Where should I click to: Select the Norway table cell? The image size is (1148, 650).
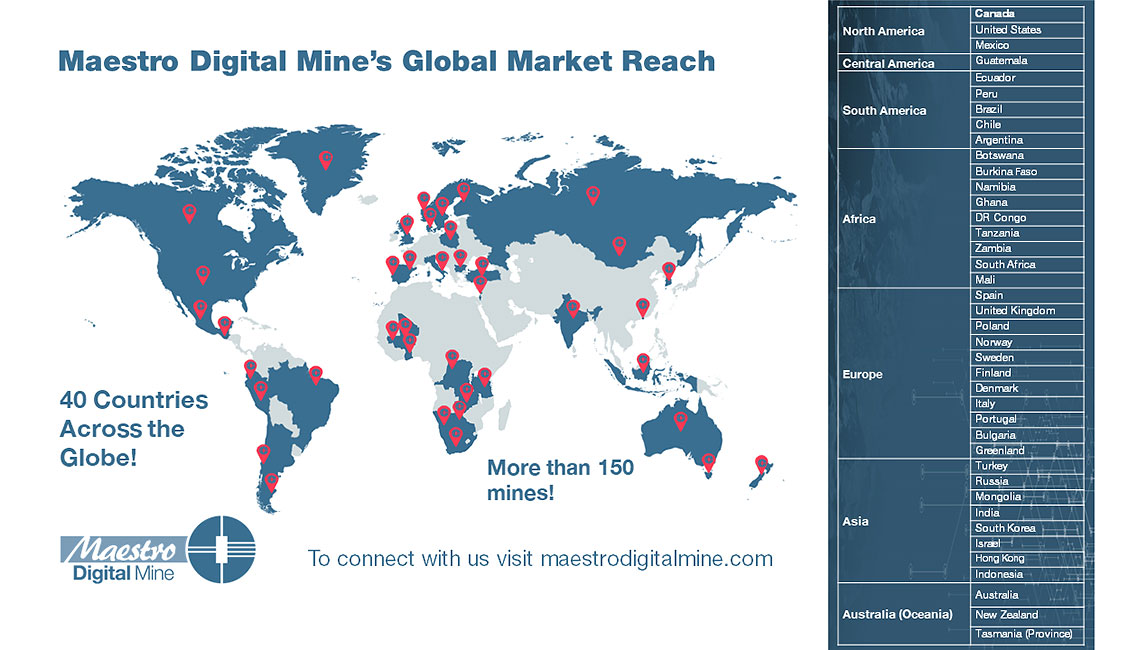click(1027, 342)
